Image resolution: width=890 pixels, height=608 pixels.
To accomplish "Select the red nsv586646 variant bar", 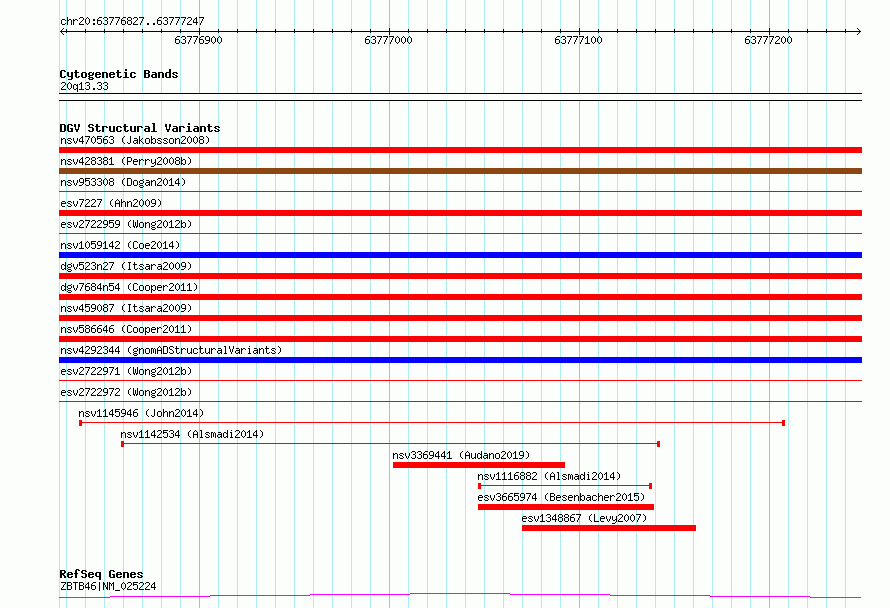I will (460, 339).
